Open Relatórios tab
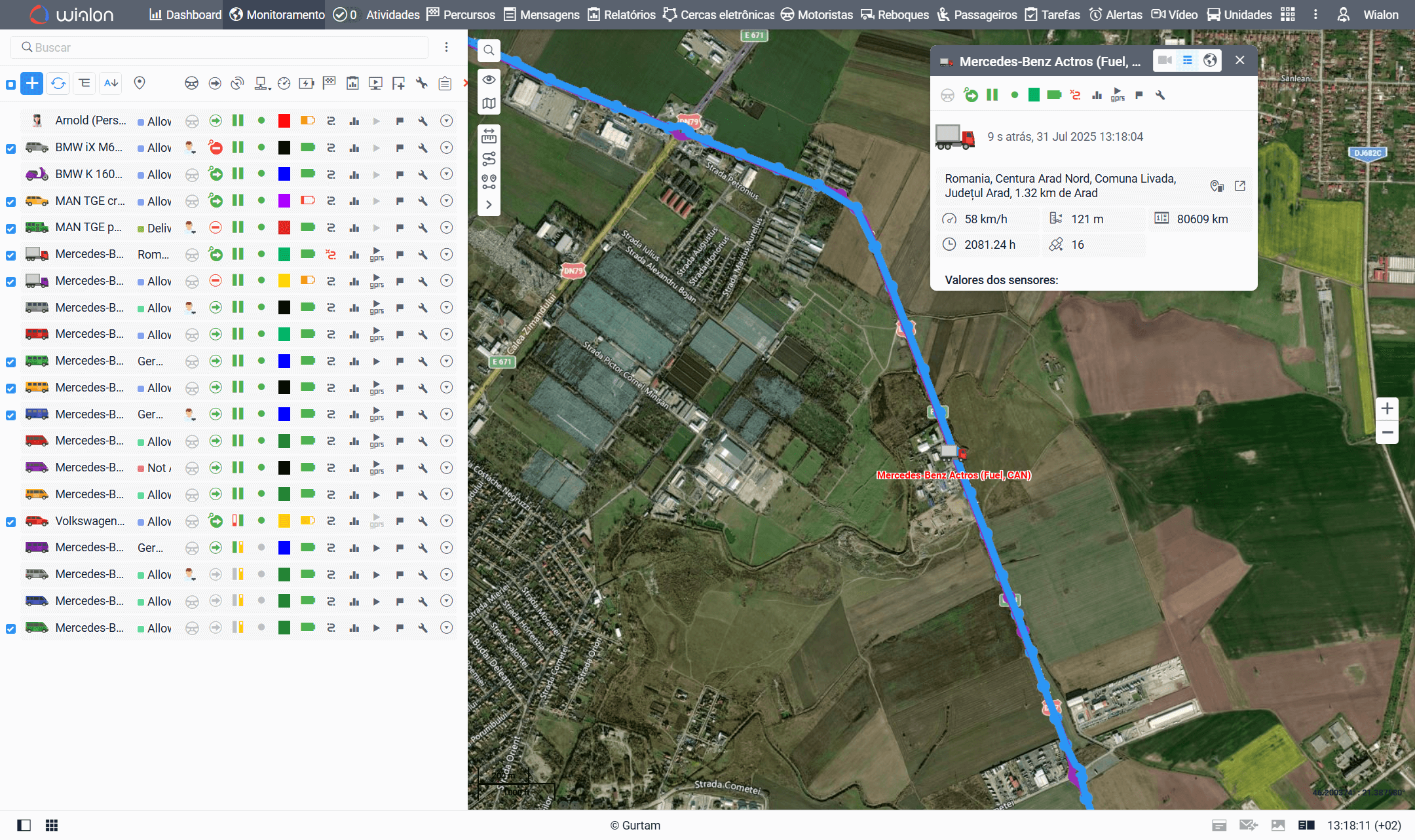1415x840 pixels. (622, 14)
